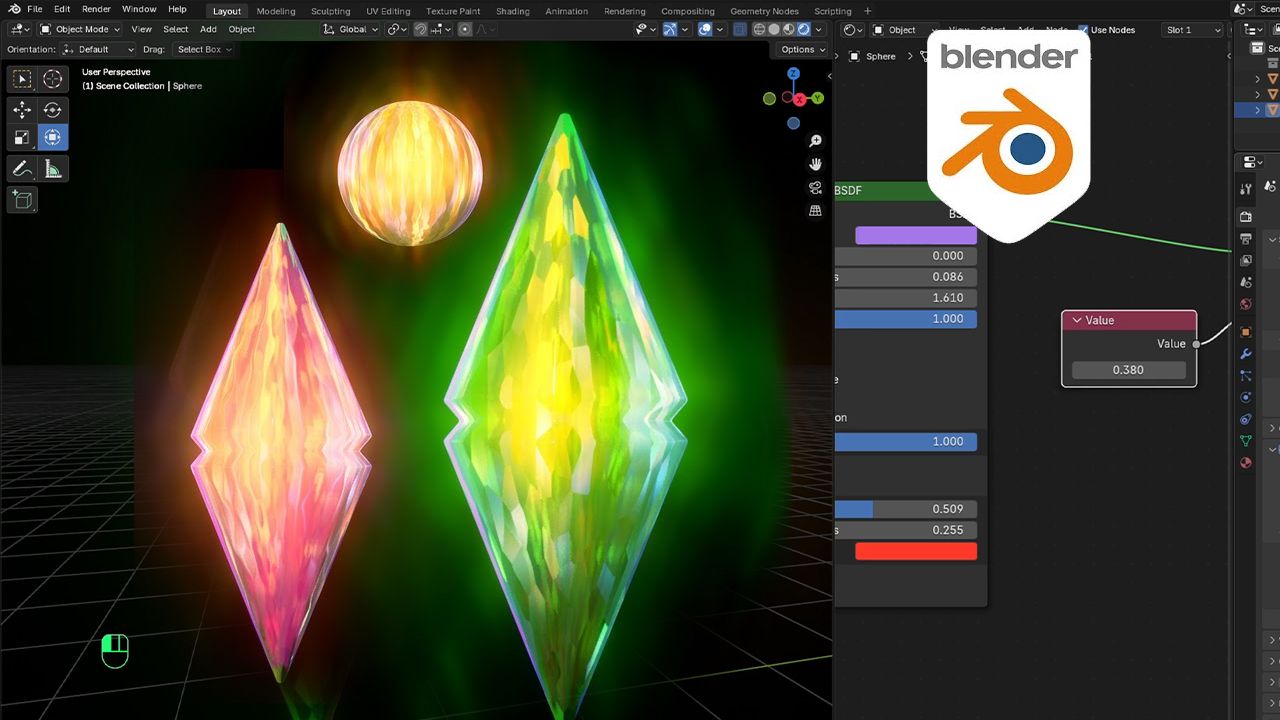
Task: Toggle viewport overlays
Action: coord(705,29)
